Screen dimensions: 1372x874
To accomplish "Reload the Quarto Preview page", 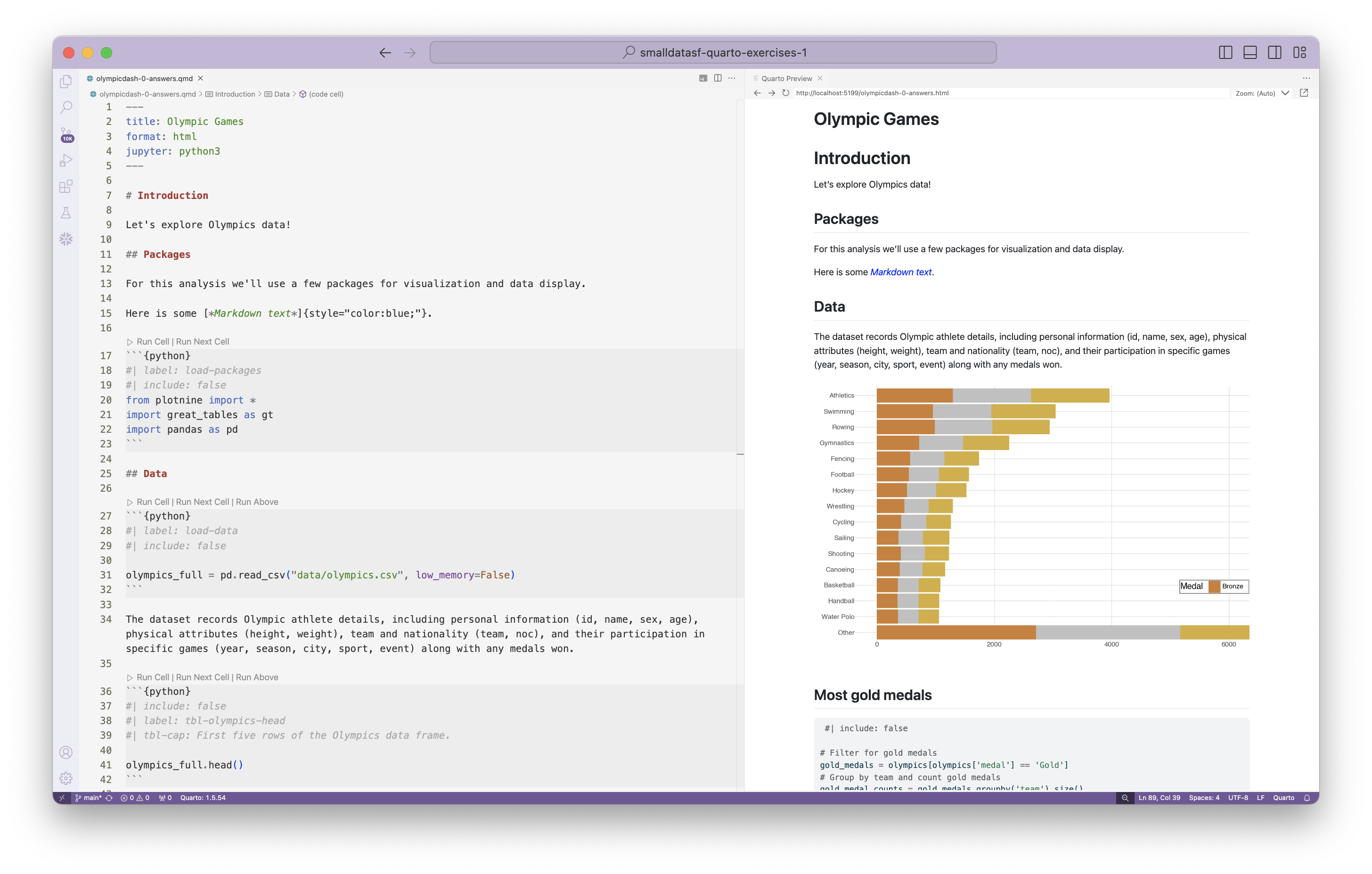I will point(786,93).
